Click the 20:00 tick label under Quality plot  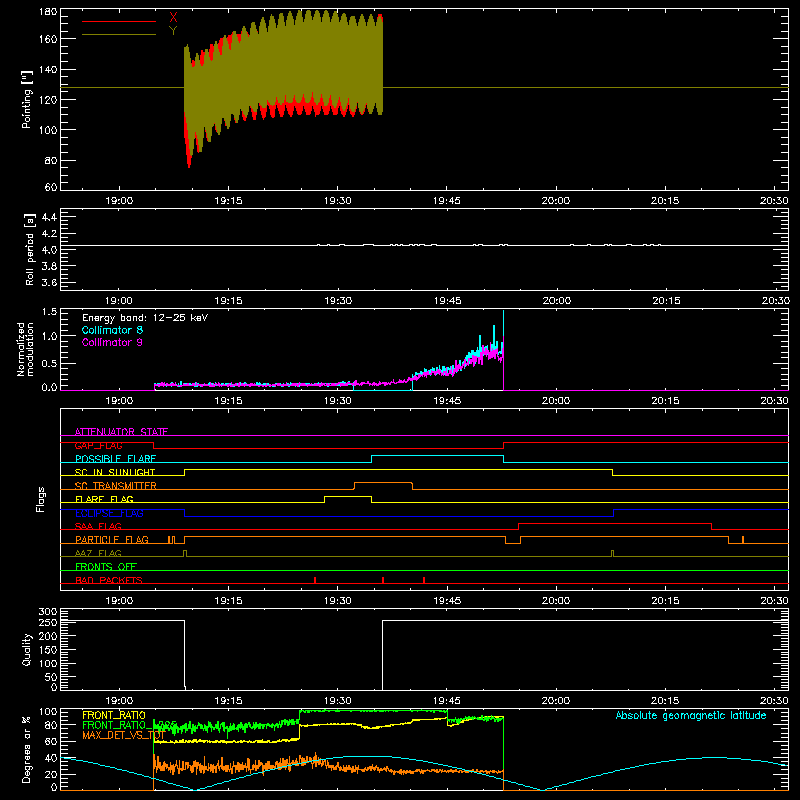(x=556, y=701)
